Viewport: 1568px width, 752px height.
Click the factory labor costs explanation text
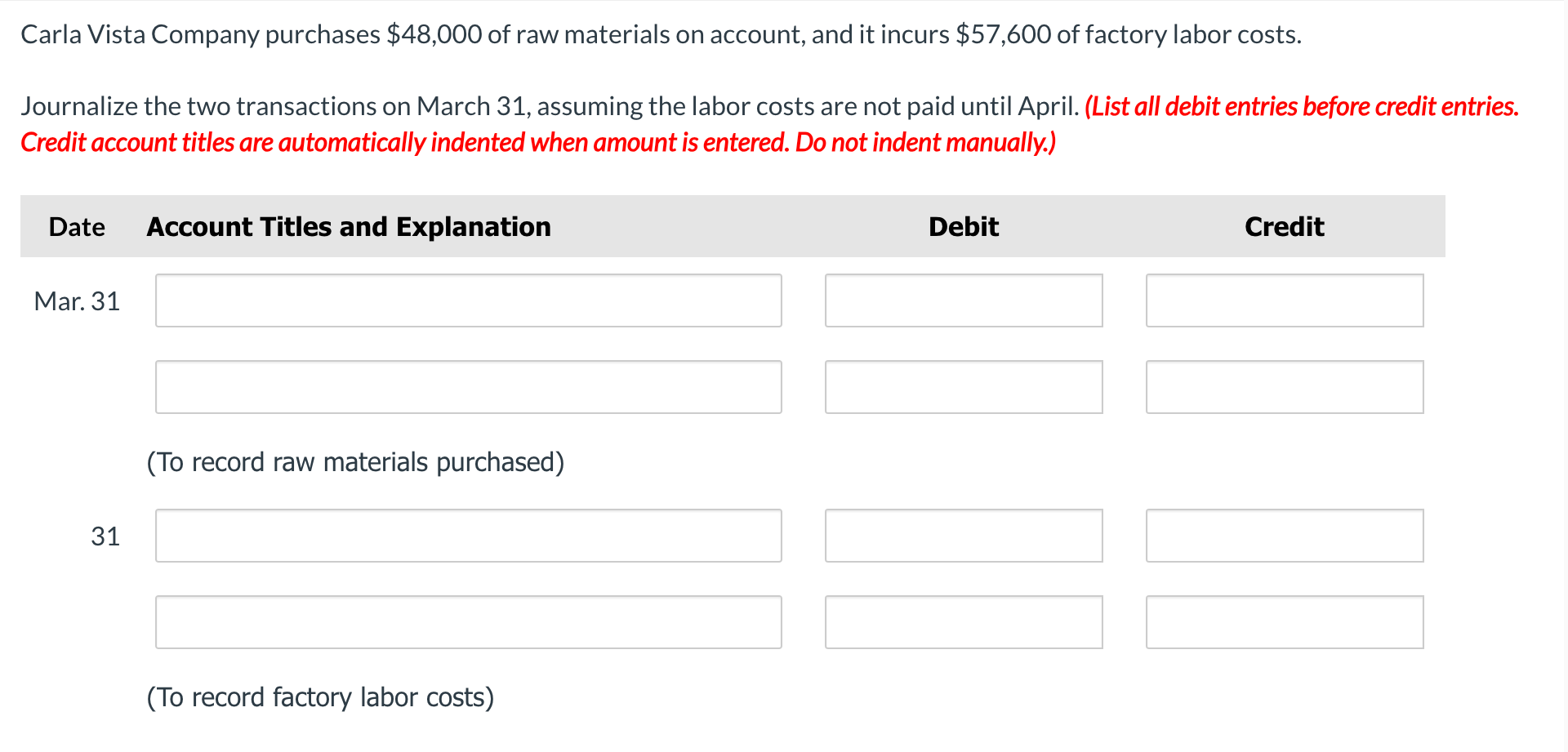coord(320,696)
